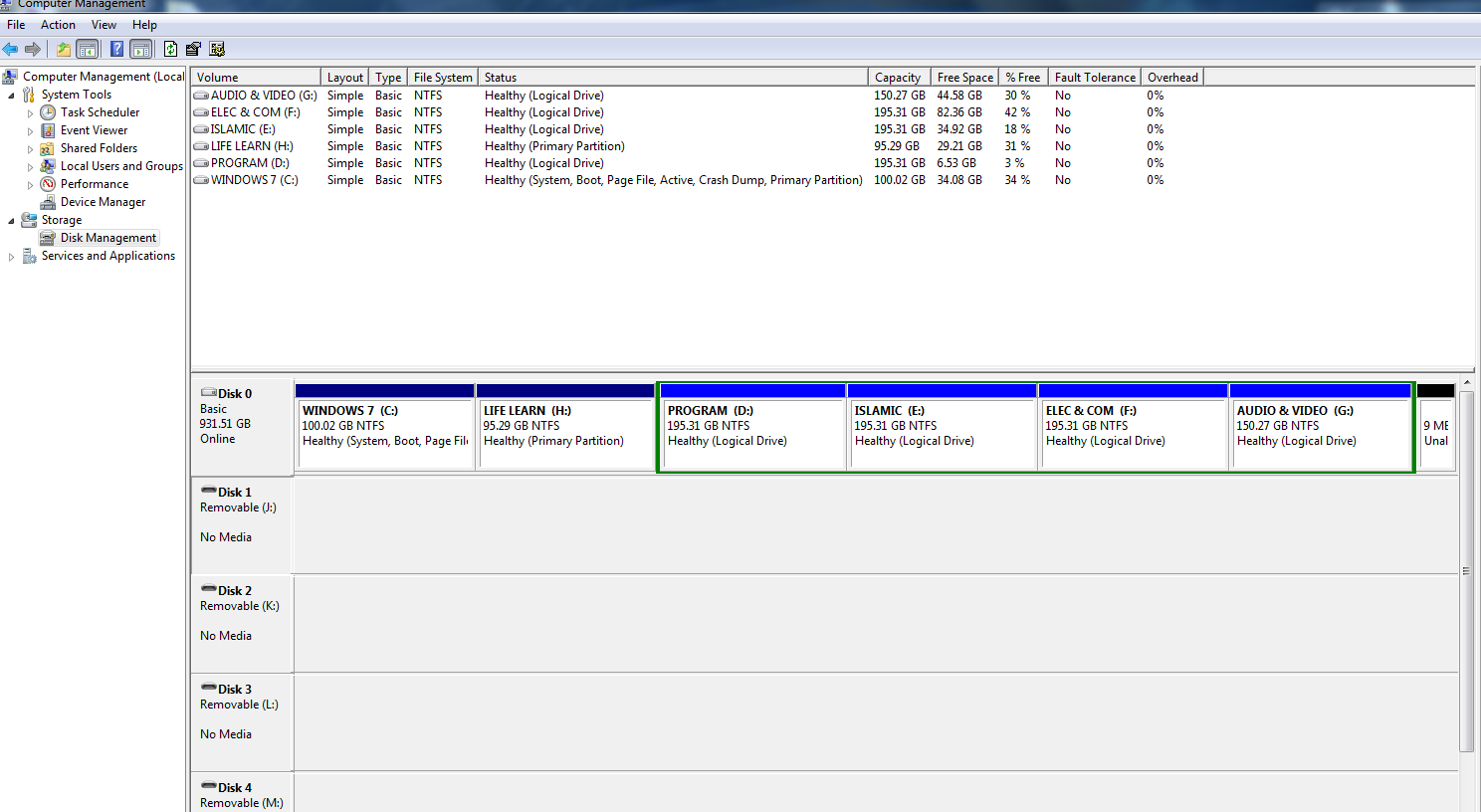This screenshot has width=1481, height=812.
Task: Open the File menu
Action: pos(16,25)
